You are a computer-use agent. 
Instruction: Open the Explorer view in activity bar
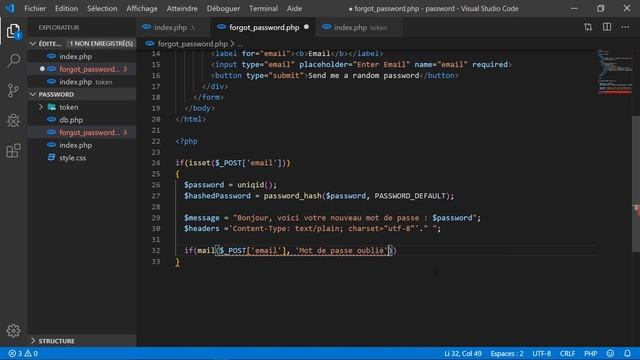coord(13,31)
